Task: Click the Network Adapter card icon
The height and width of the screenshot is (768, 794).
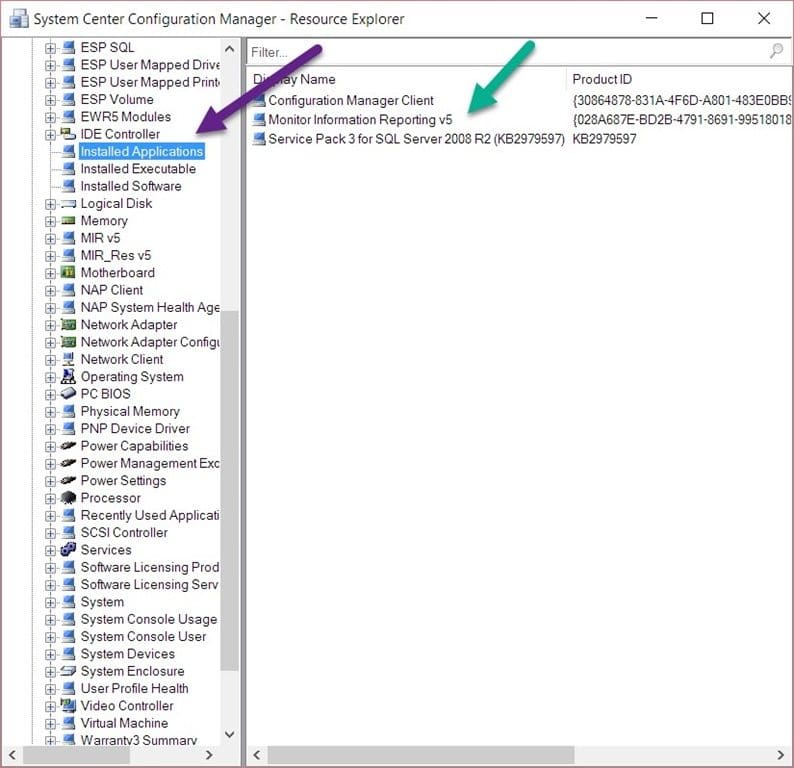Action: 68,325
